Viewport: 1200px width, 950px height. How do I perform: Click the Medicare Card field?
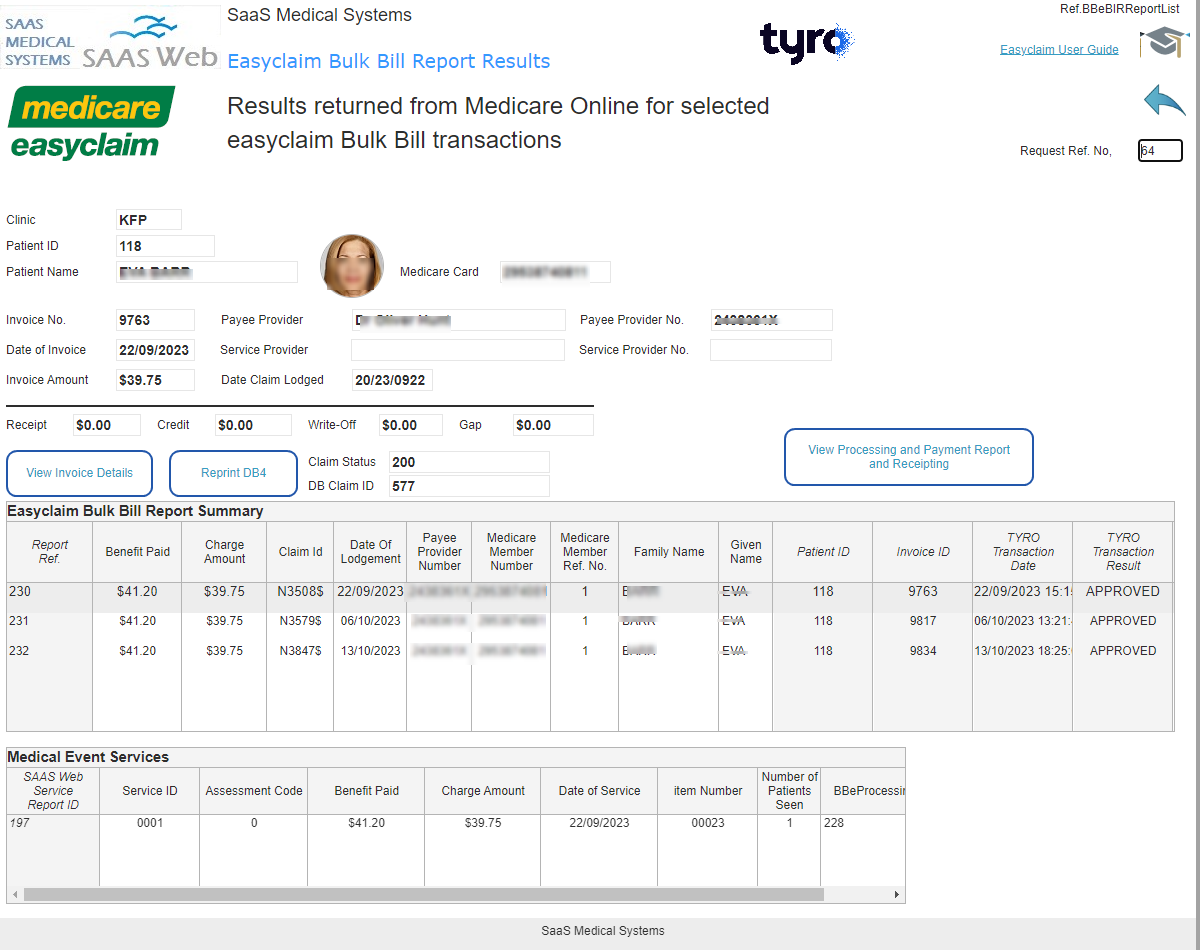click(555, 272)
